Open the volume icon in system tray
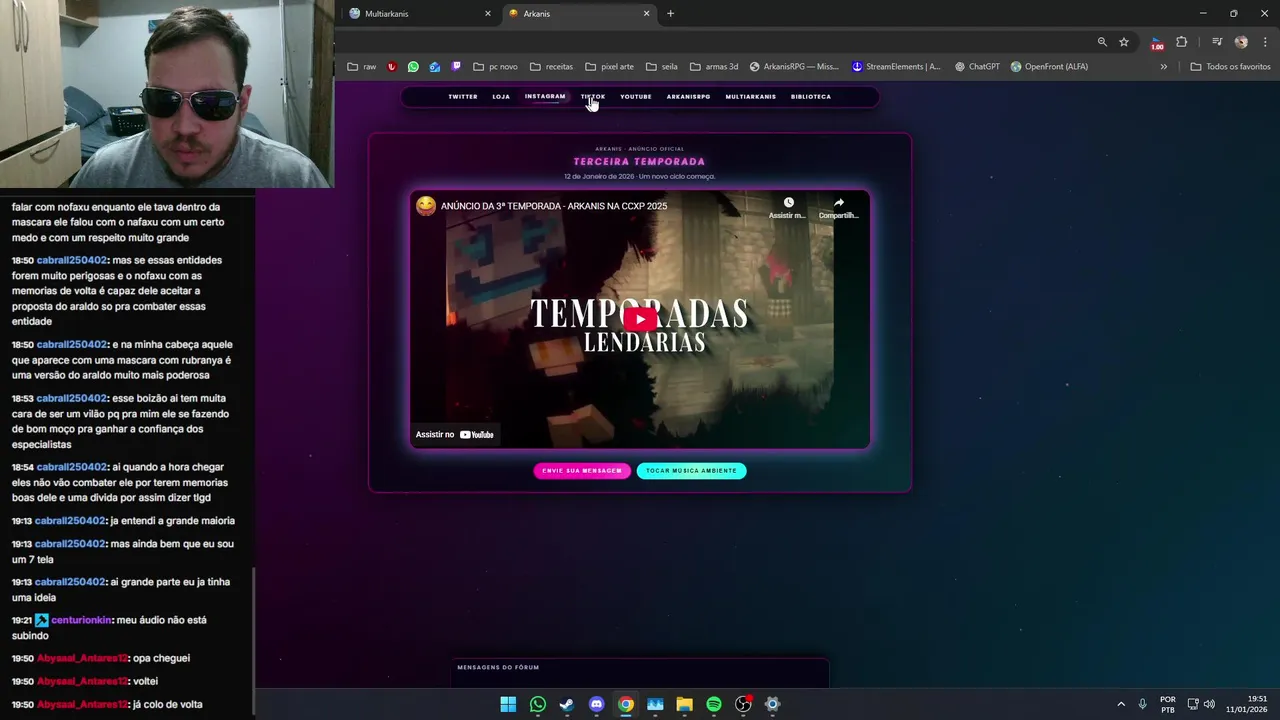Viewport: 1280px width, 720px height. point(1209,704)
